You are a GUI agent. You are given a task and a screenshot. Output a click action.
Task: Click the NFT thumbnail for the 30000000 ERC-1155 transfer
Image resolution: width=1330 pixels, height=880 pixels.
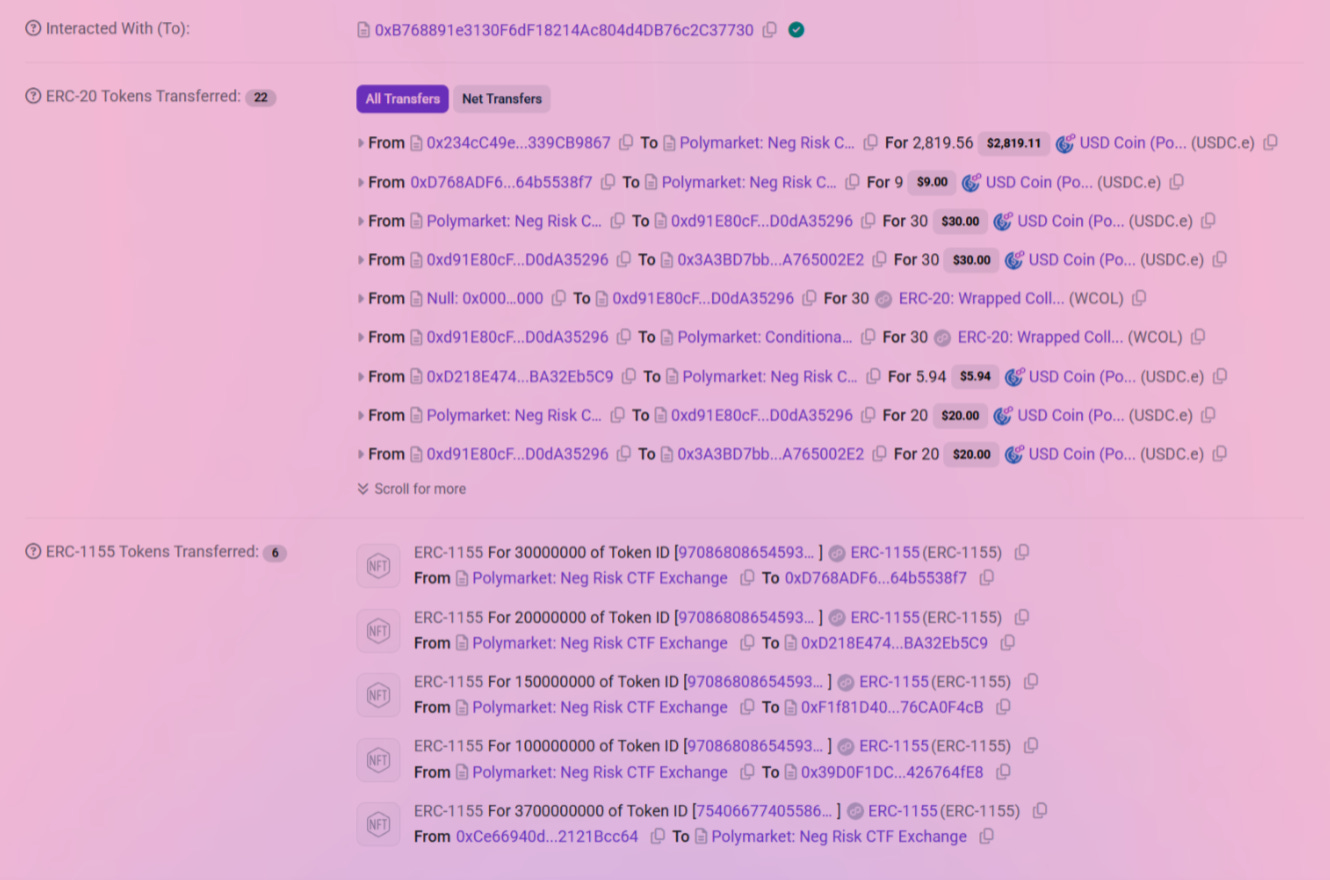pos(378,566)
